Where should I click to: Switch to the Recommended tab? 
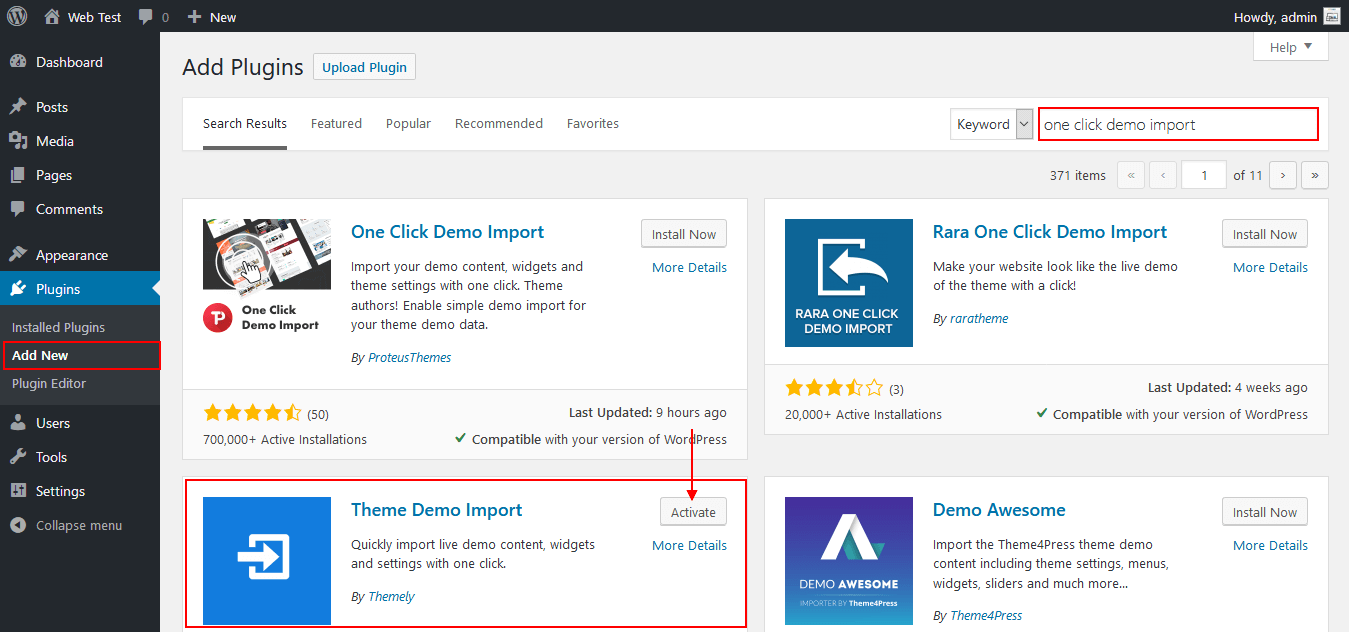pos(499,123)
